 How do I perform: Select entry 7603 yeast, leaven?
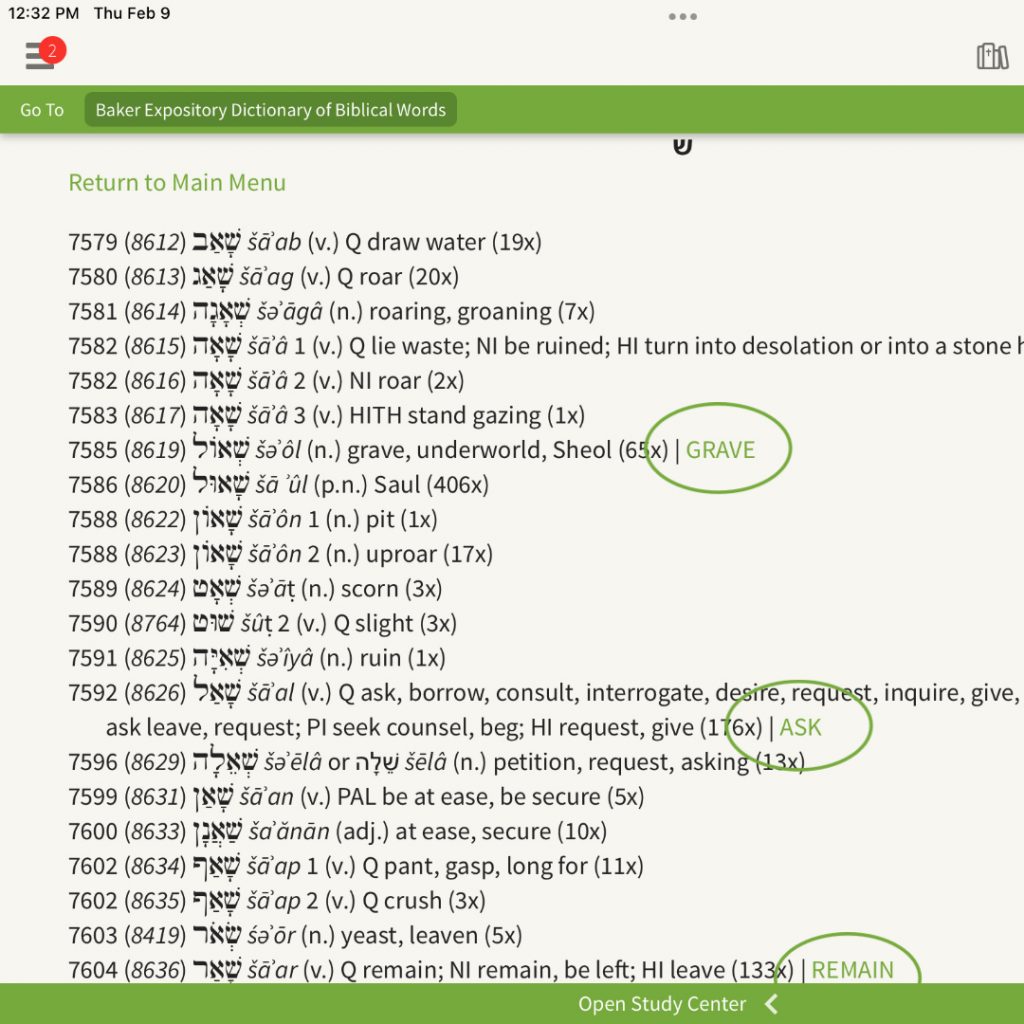tap(295, 935)
